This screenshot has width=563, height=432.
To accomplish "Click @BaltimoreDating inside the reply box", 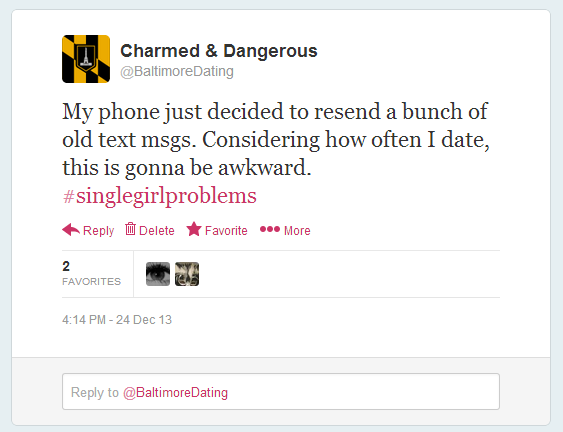I will point(175,392).
